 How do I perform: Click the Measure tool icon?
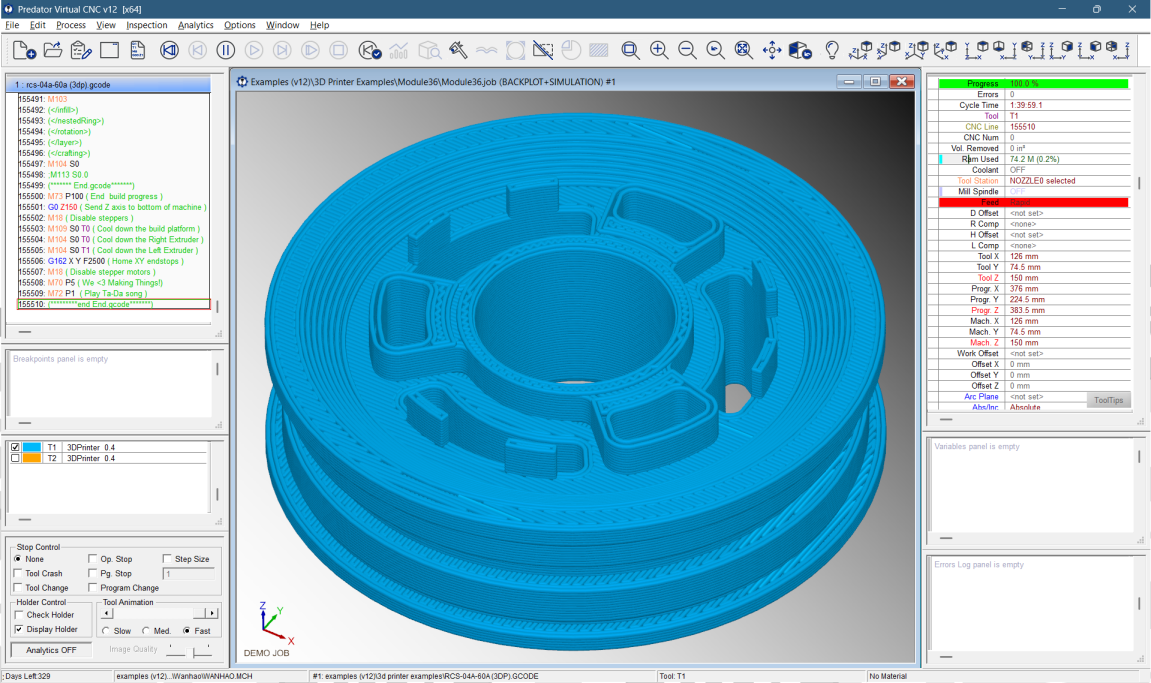tap(456, 49)
